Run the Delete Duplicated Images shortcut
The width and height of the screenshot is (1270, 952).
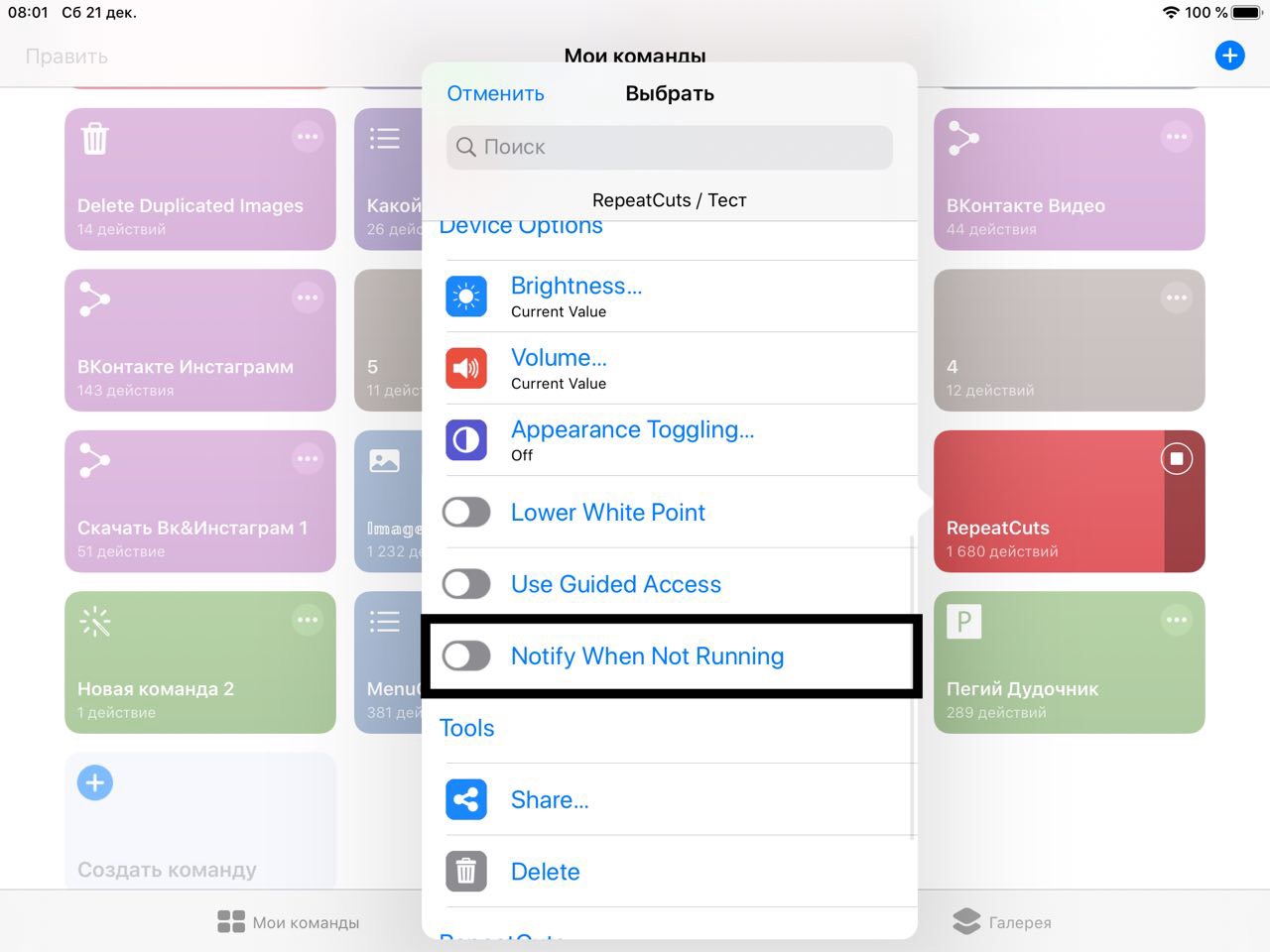point(200,179)
